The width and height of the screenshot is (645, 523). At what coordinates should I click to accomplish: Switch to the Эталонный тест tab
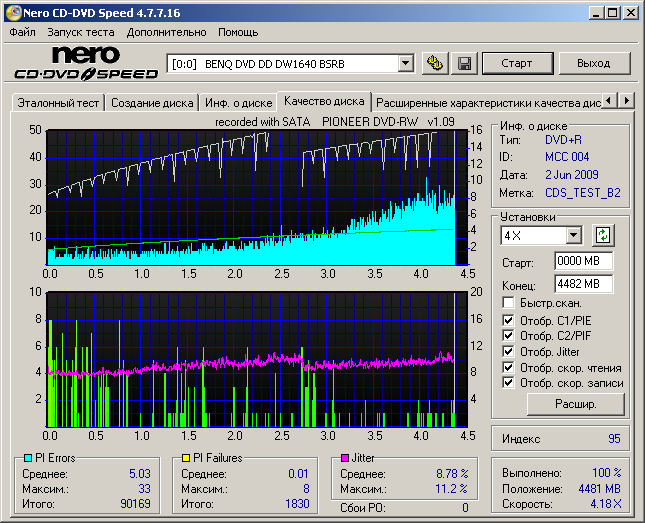tap(57, 103)
